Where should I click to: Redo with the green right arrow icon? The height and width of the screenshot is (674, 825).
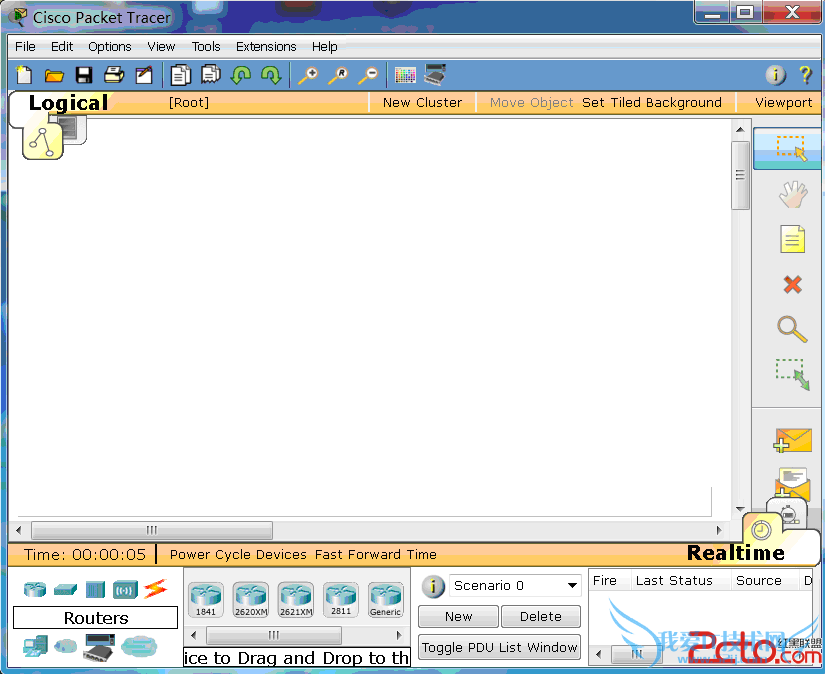coord(271,75)
